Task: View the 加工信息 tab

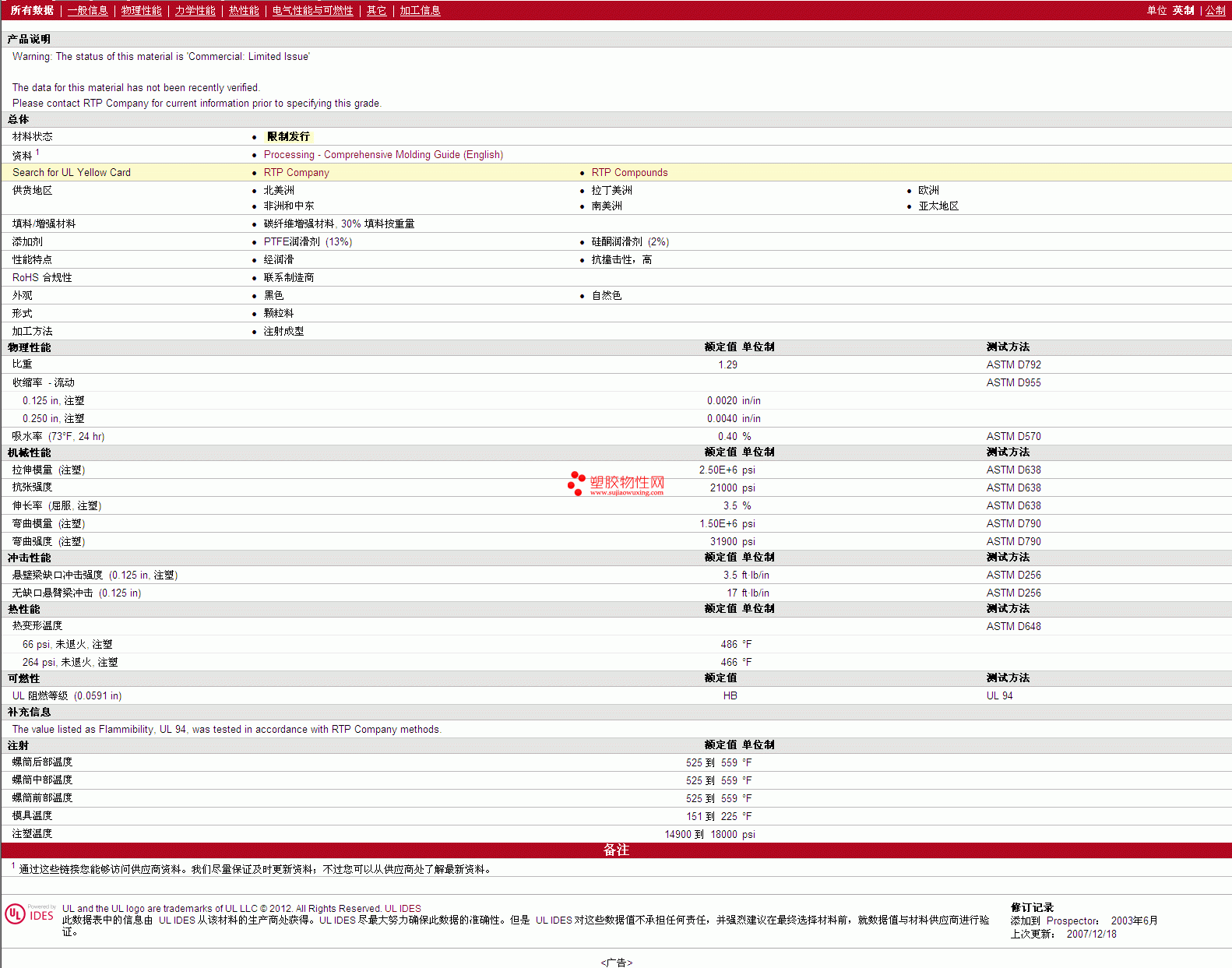Action: click(x=420, y=10)
